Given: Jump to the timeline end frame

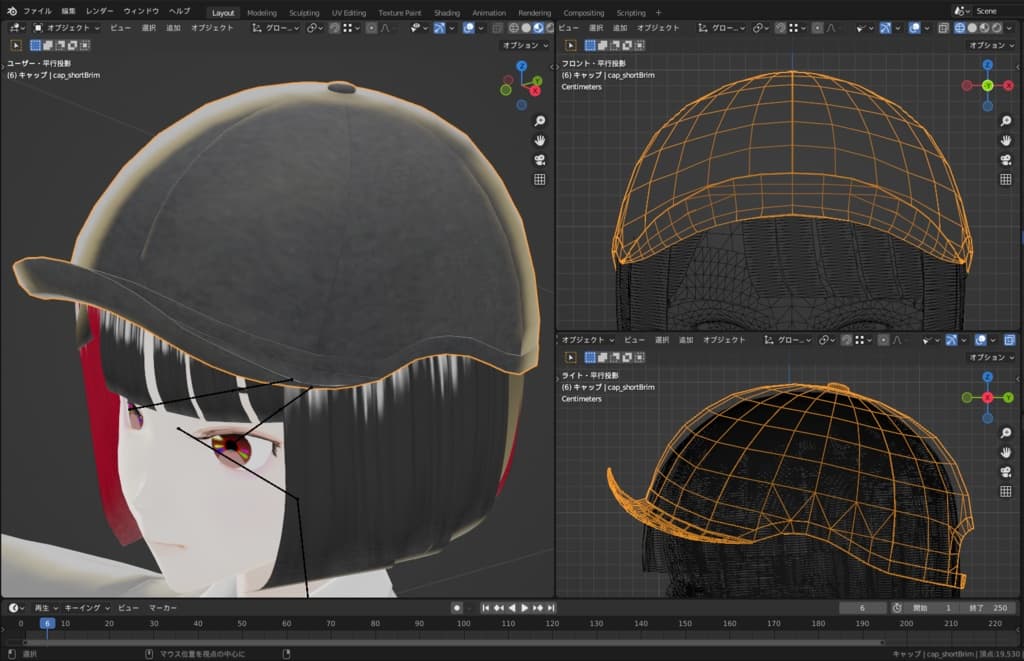Looking at the screenshot, I should pyautogui.click(x=550, y=608).
